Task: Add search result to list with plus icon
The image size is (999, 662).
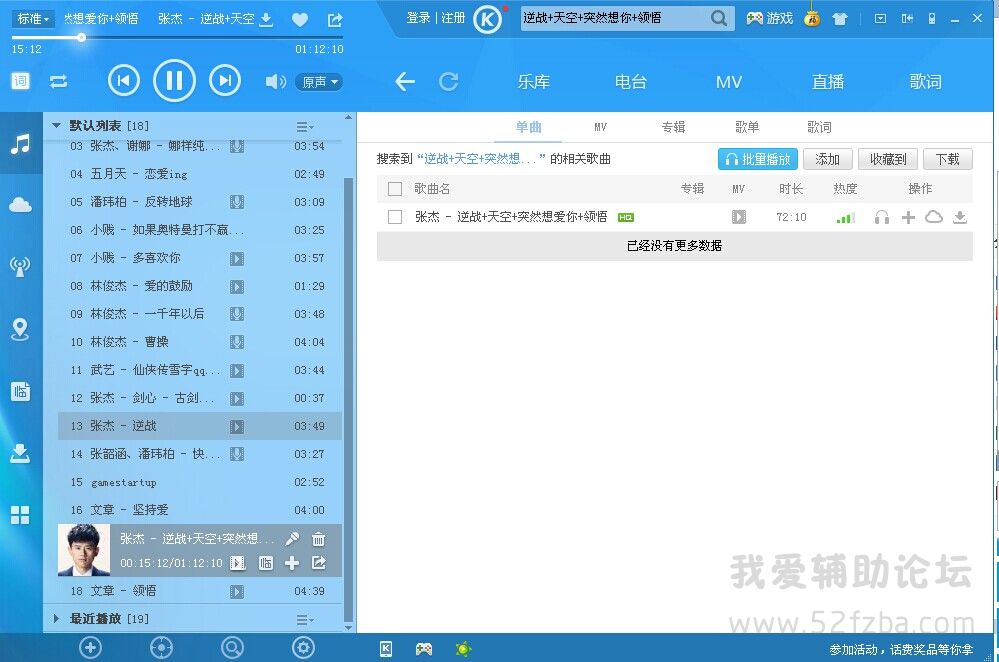Action: pyautogui.click(x=908, y=217)
